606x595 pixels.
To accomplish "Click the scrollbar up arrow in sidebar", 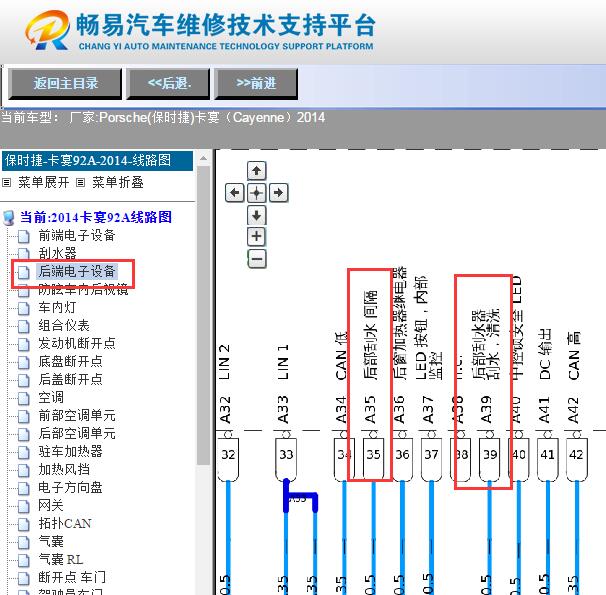I will (x=203, y=158).
